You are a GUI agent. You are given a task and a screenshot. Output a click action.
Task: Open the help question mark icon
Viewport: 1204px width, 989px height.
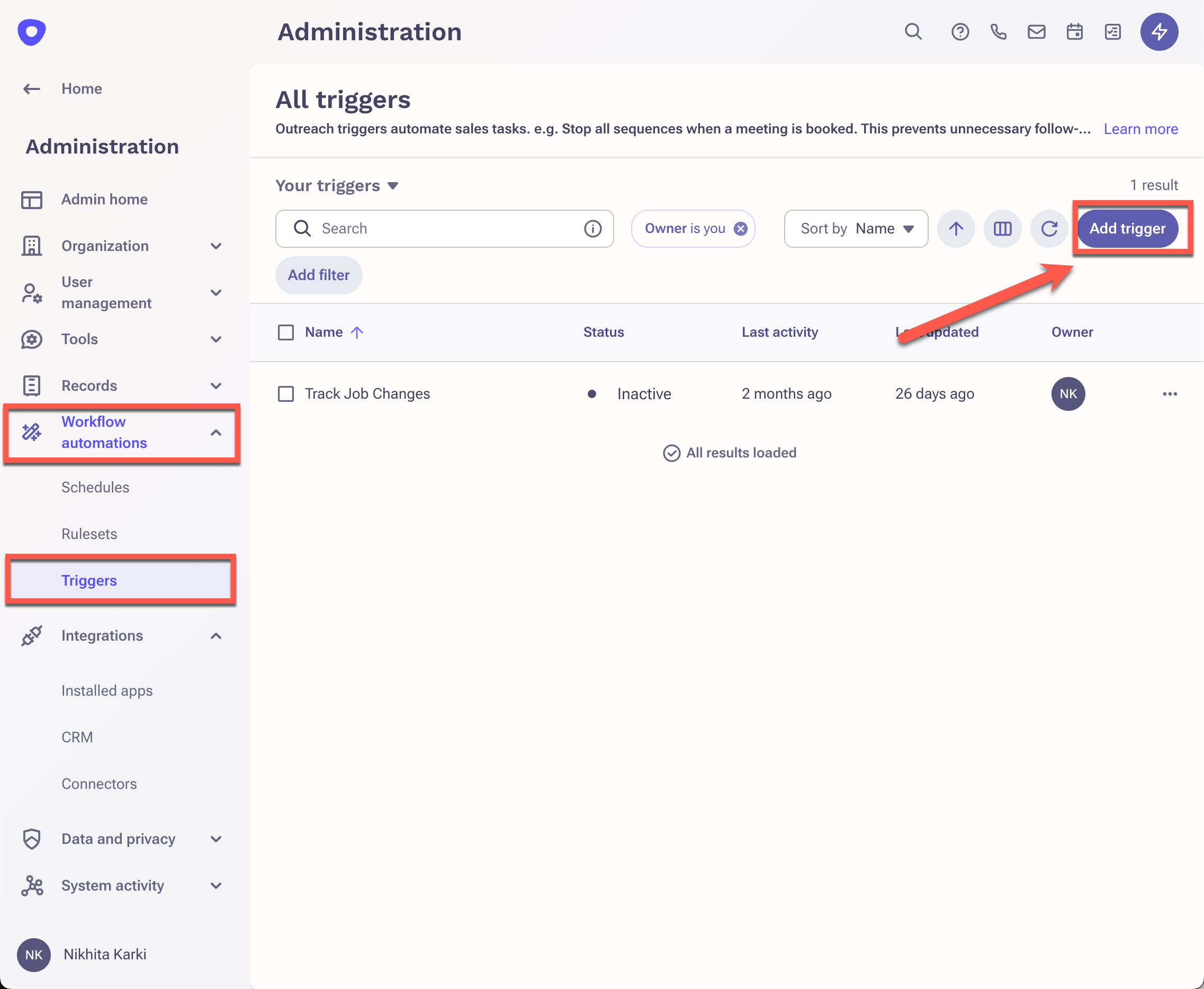[960, 31]
